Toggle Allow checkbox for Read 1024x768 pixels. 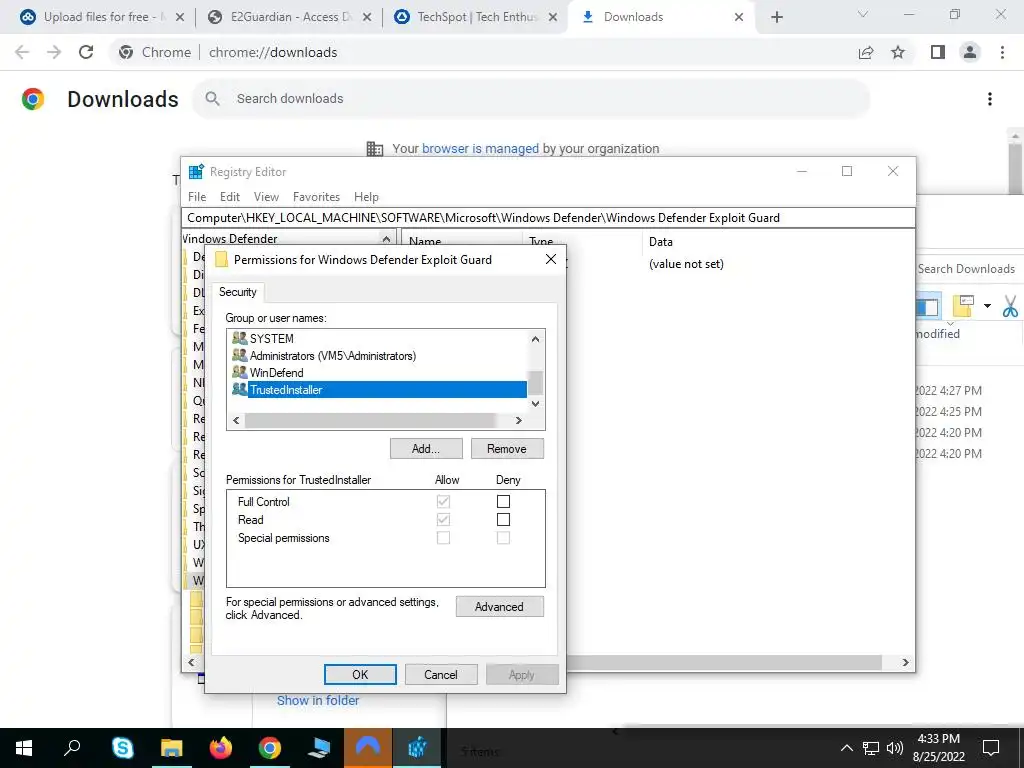[x=443, y=520]
